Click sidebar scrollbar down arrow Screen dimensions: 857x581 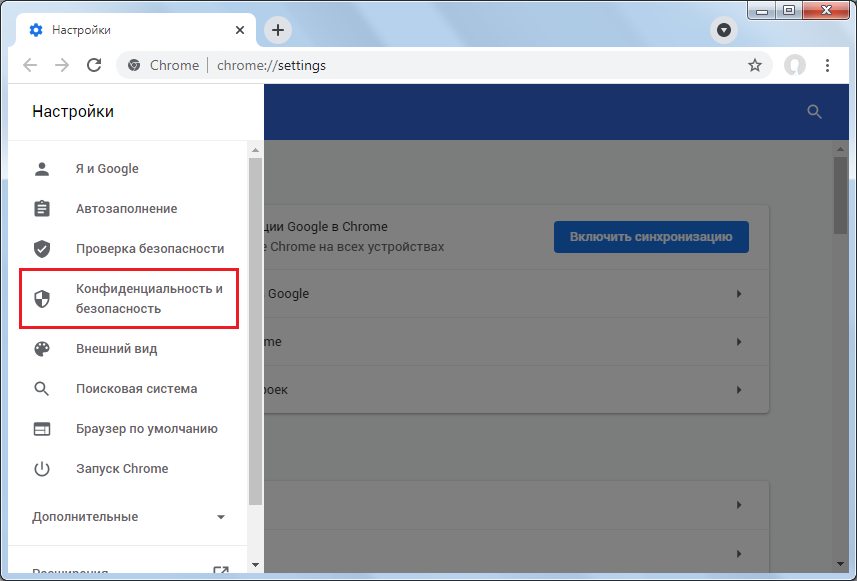pos(255,565)
